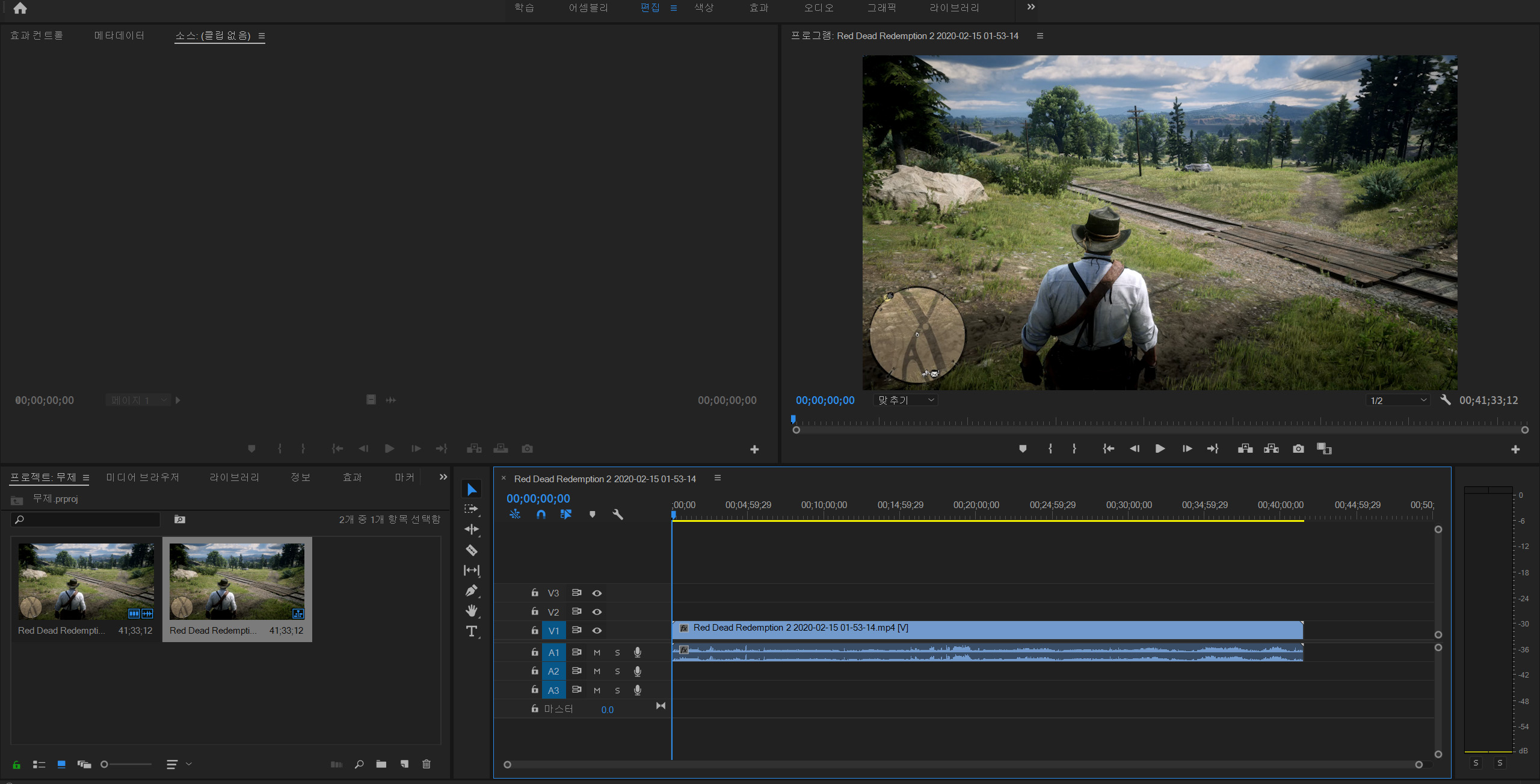The width and height of the screenshot is (1540, 784).
Task: Select the Pen tool
Action: coord(472,590)
